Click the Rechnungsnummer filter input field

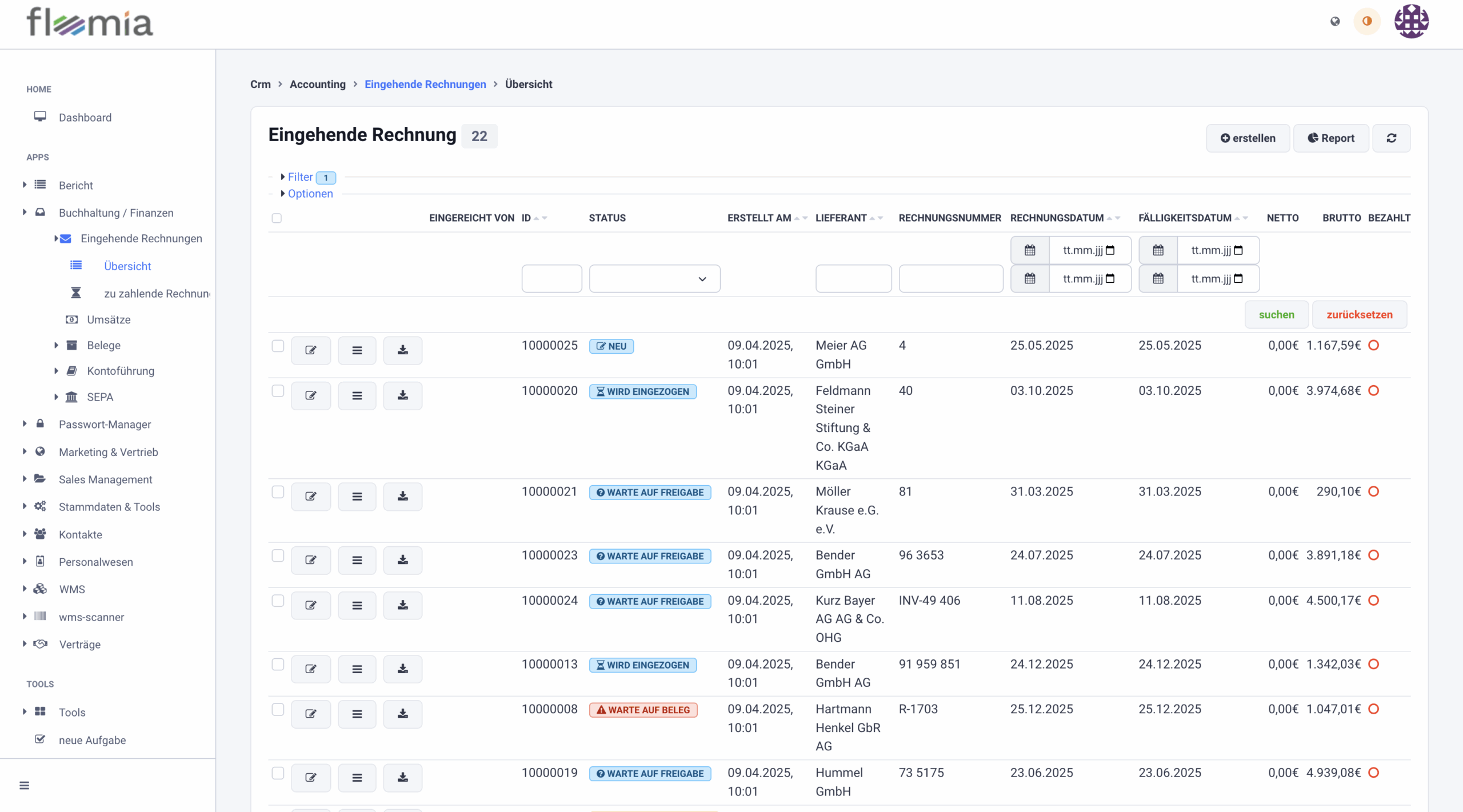pos(950,279)
